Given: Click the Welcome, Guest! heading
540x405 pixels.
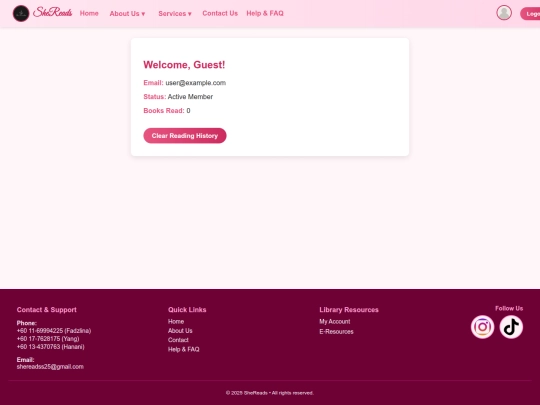Looking at the screenshot, I should pos(184,65).
